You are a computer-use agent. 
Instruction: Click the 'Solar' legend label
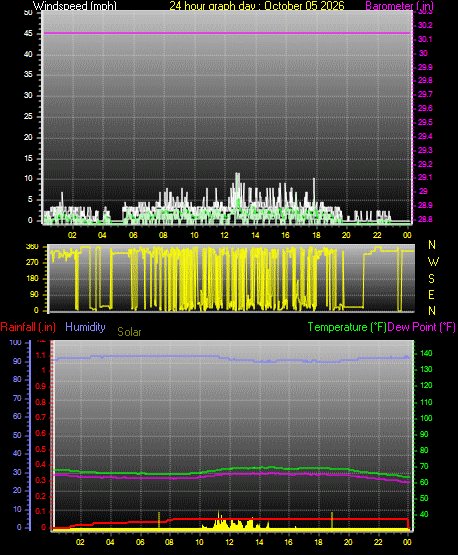point(129,332)
